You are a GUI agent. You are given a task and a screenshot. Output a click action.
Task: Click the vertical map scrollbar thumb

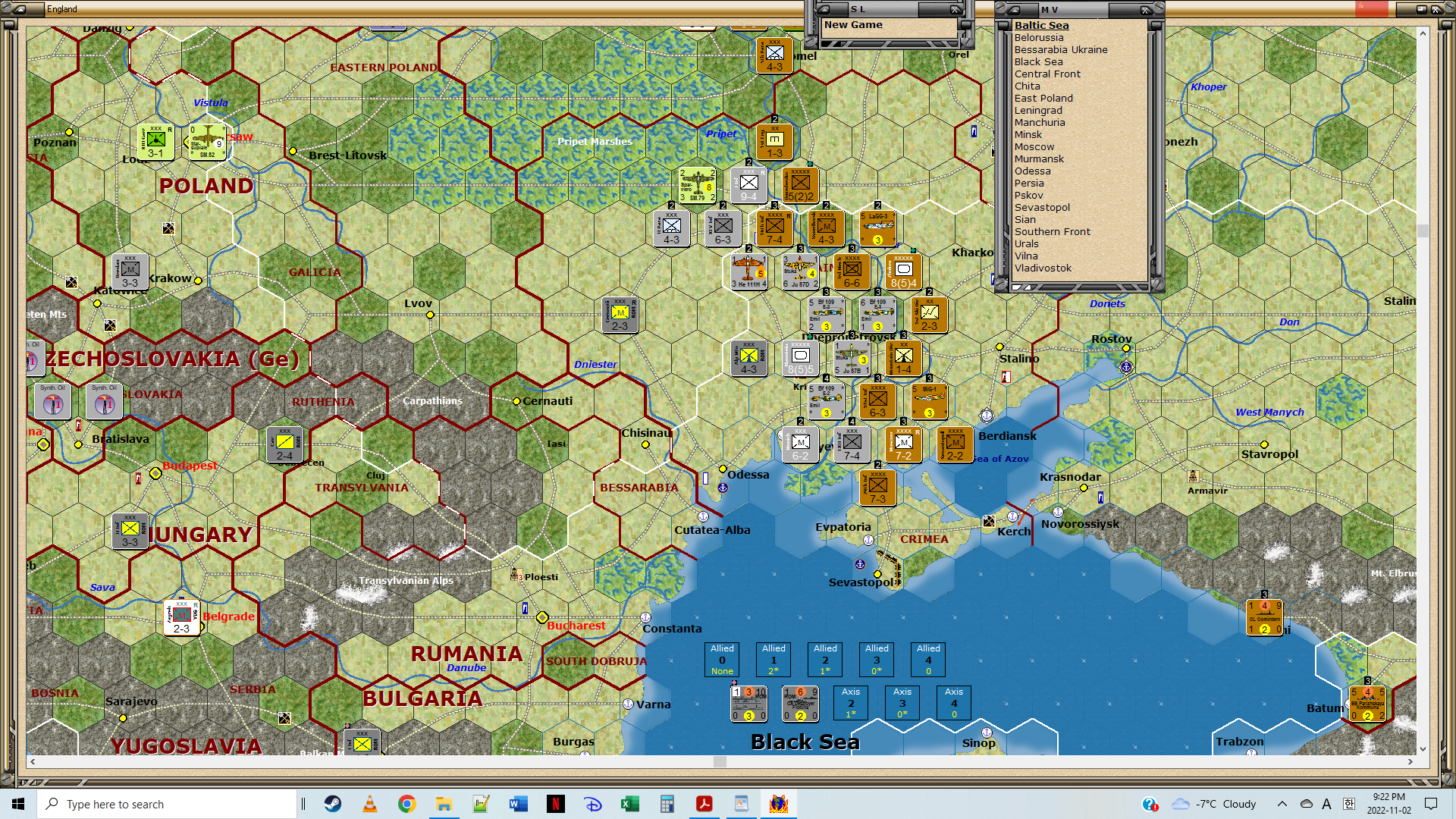pyautogui.click(x=1423, y=231)
